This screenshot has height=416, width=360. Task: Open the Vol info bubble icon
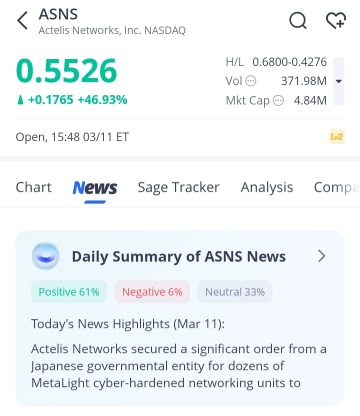(251, 81)
